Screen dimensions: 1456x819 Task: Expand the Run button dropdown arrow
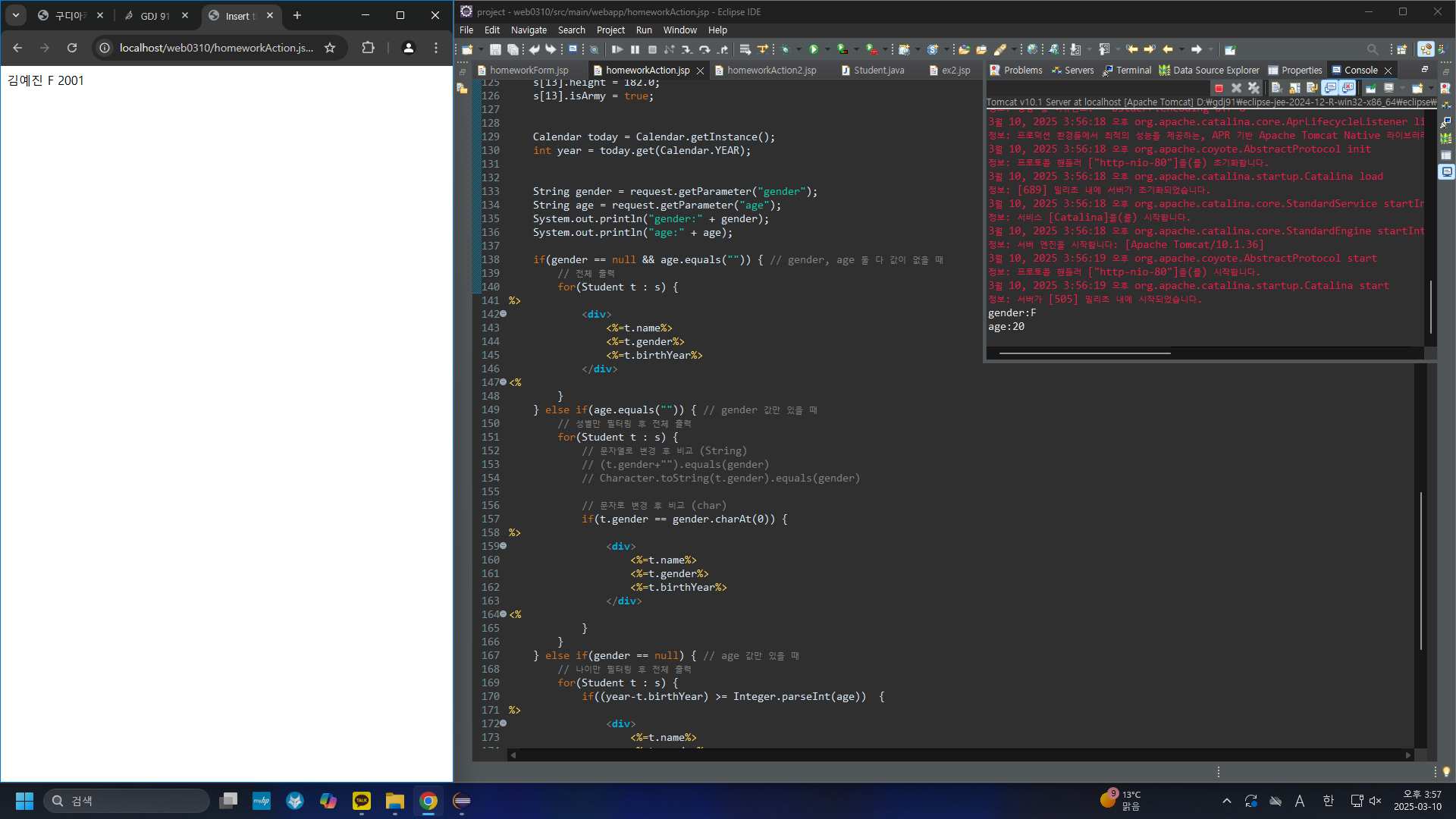coord(827,49)
